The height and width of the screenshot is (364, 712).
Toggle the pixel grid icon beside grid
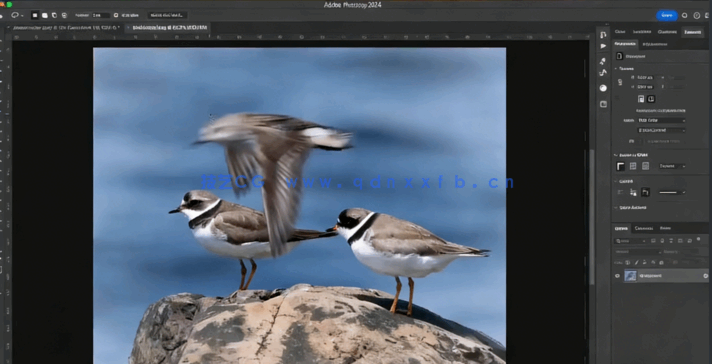point(645,166)
